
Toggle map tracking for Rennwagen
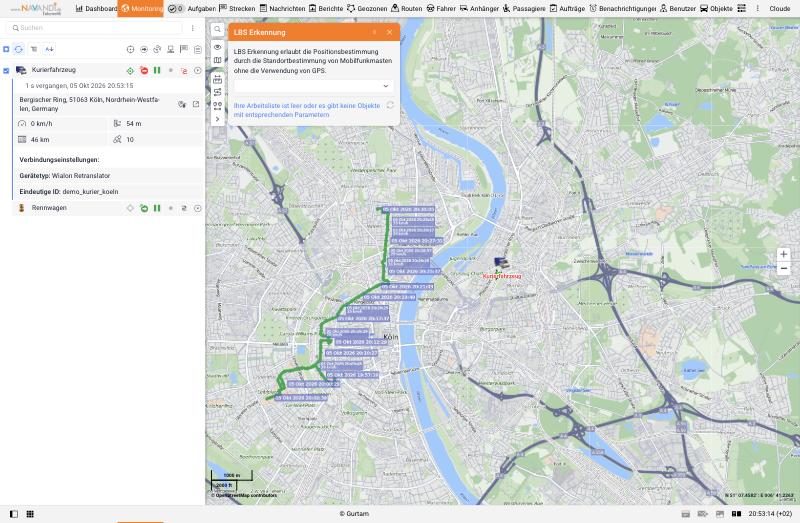pos(131,208)
